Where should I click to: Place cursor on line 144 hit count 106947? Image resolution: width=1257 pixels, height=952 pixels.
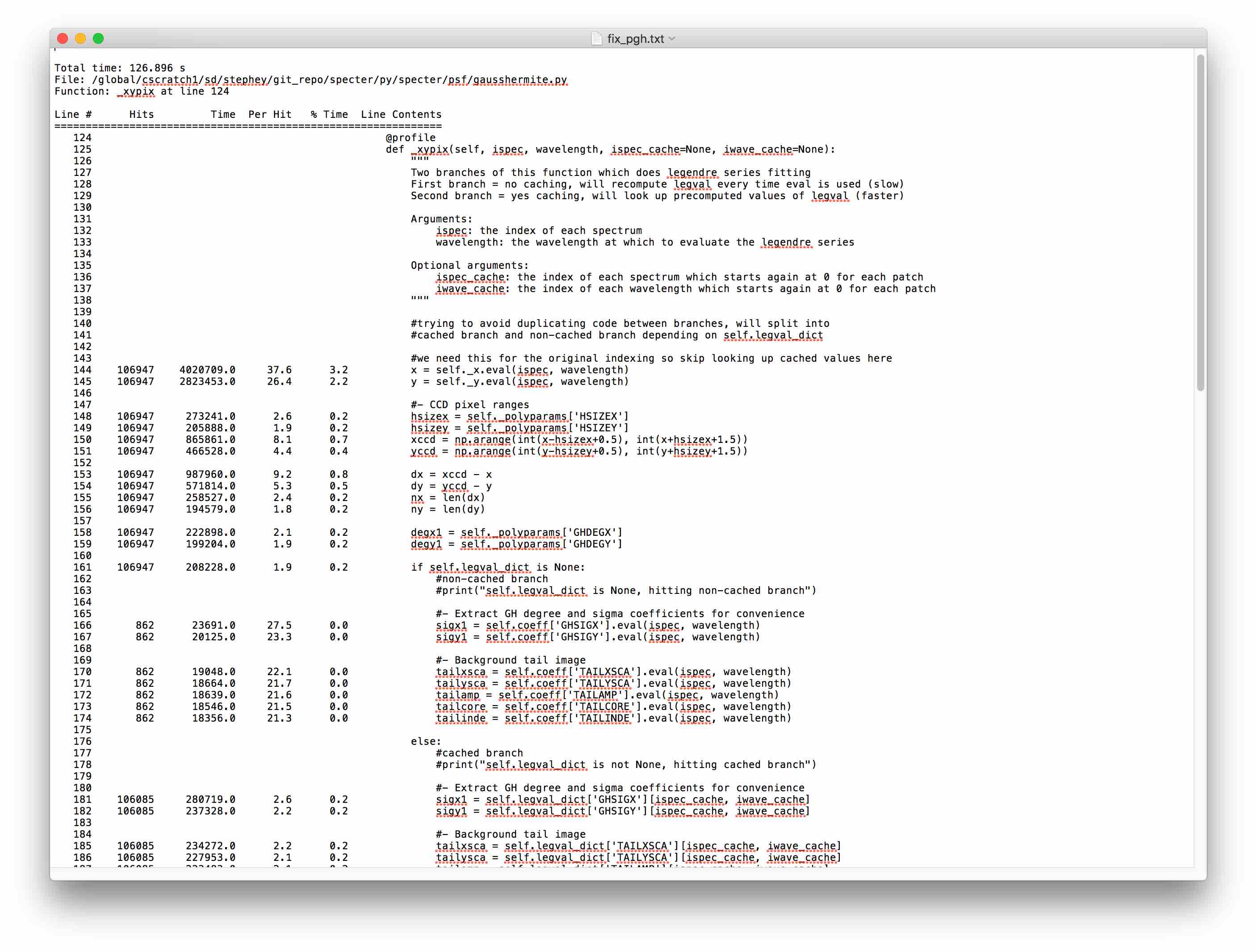[136, 369]
